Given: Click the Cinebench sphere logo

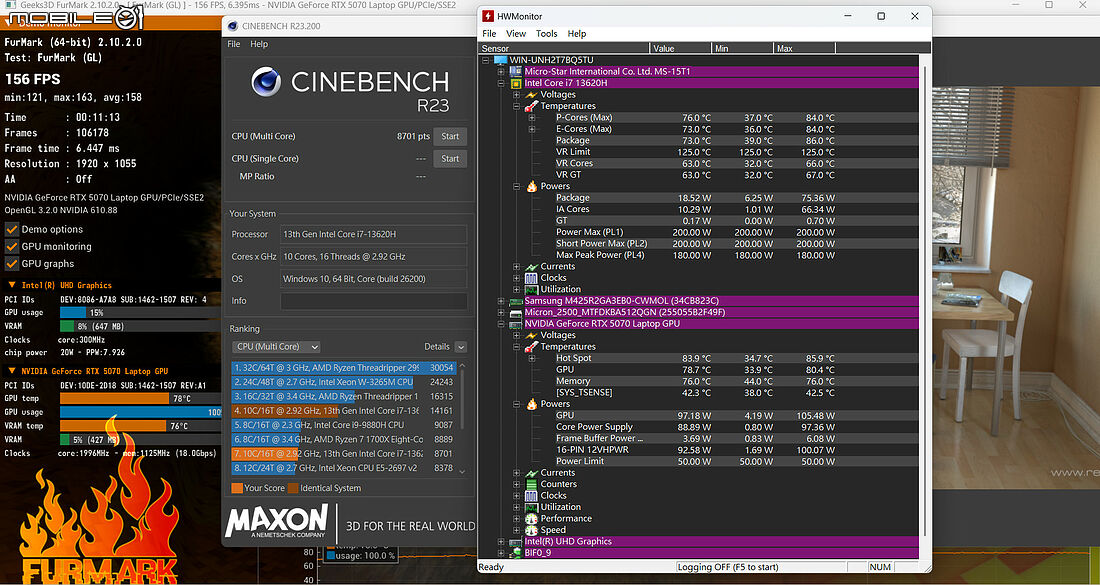Looking at the screenshot, I should click(267, 82).
